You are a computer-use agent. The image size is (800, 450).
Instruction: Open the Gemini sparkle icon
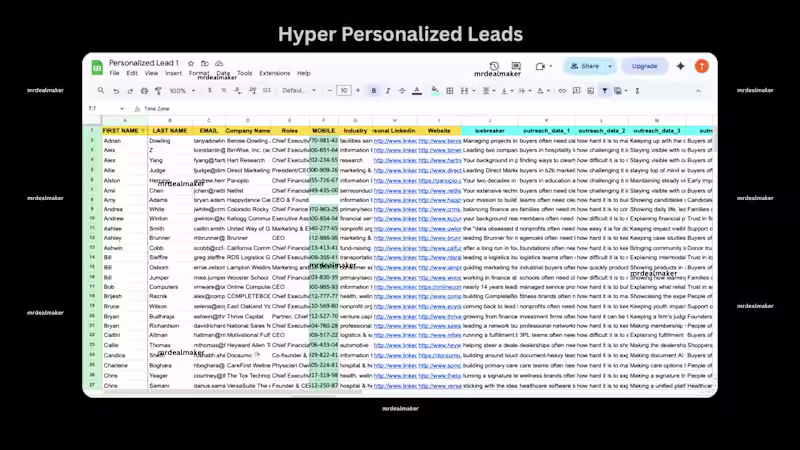[681, 66]
